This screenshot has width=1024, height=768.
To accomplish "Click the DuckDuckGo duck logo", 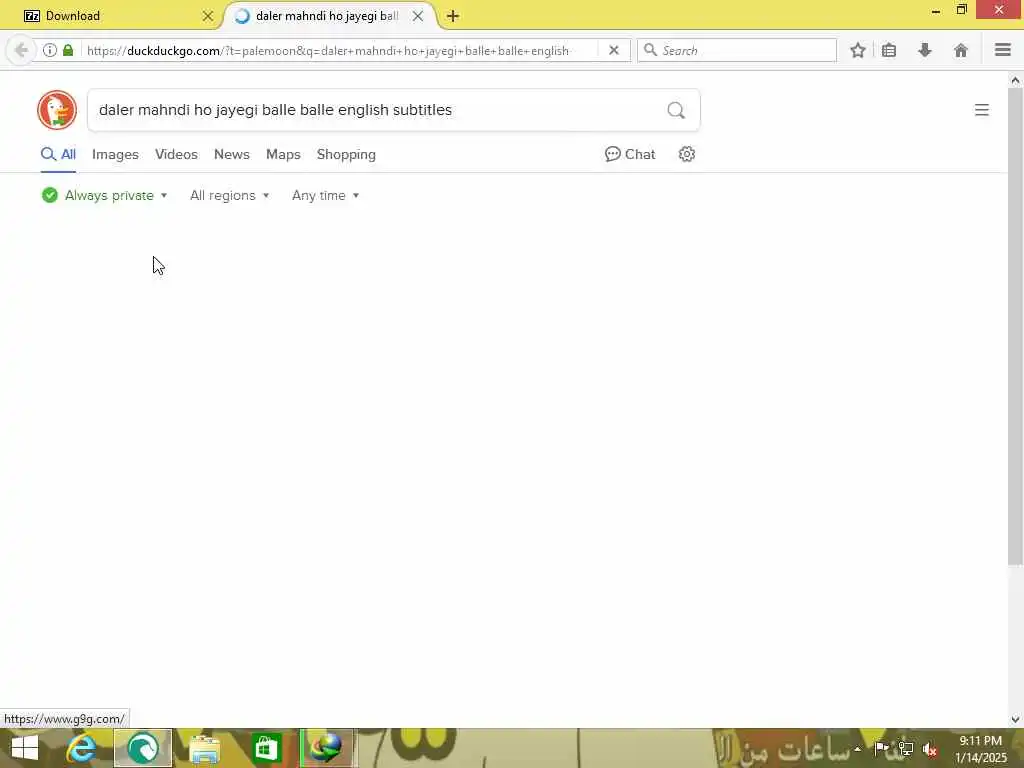I will pyautogui.click(x=57, y=110).
